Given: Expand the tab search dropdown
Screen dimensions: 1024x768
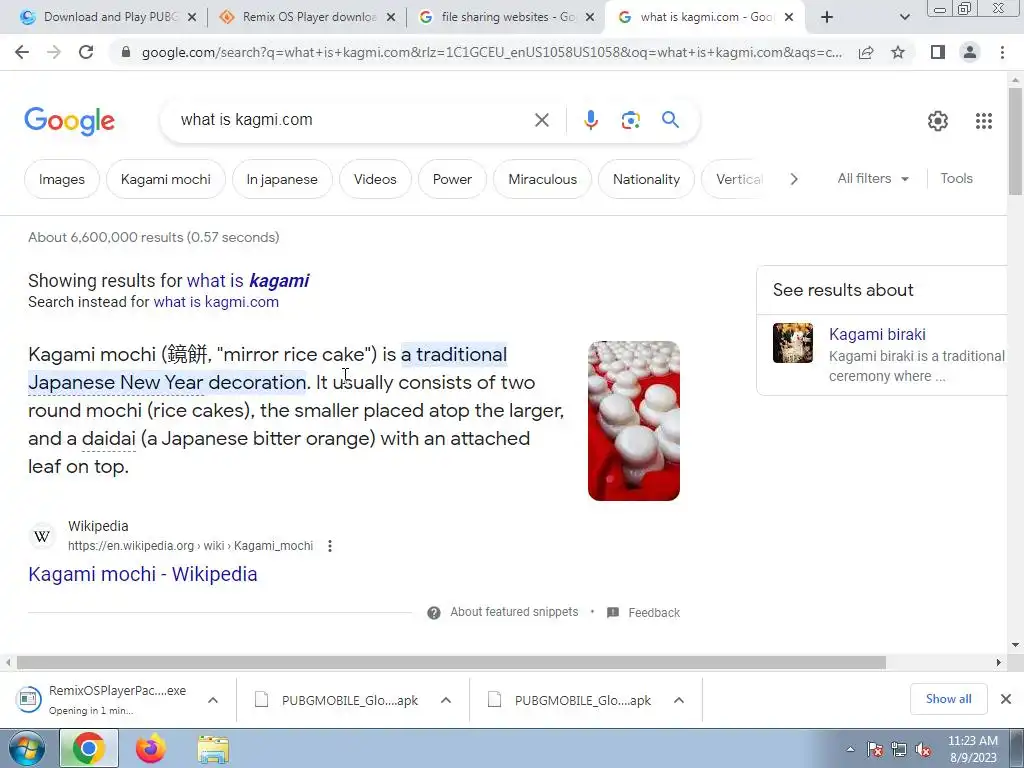Looking at the screenshot, I should click(904, 17).
